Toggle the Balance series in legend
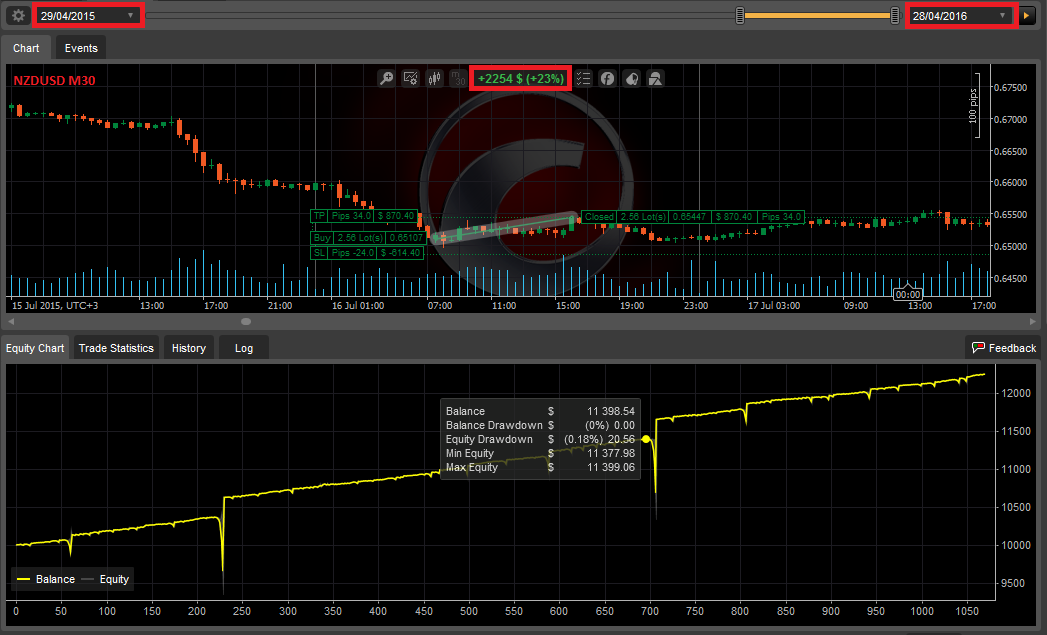This screenshot has height=635, width=1047. [x=46, y=579]
